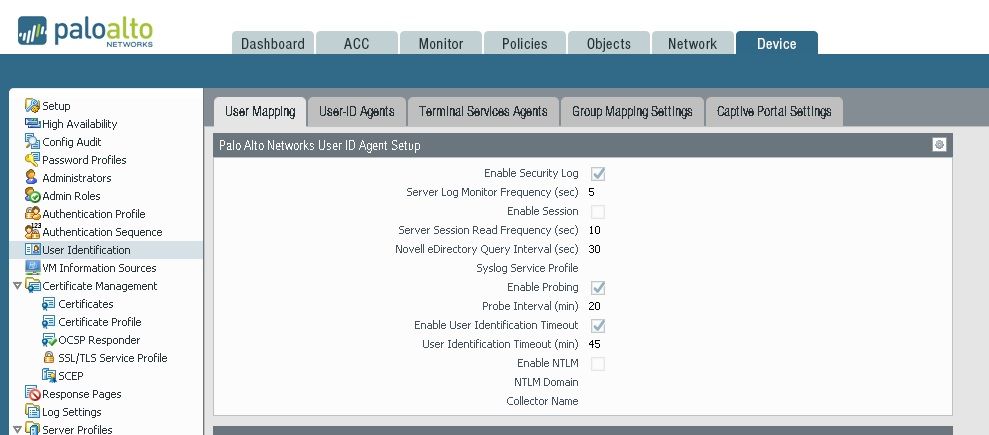
Task: Click the Administrators icon
Action: (33, 178)
